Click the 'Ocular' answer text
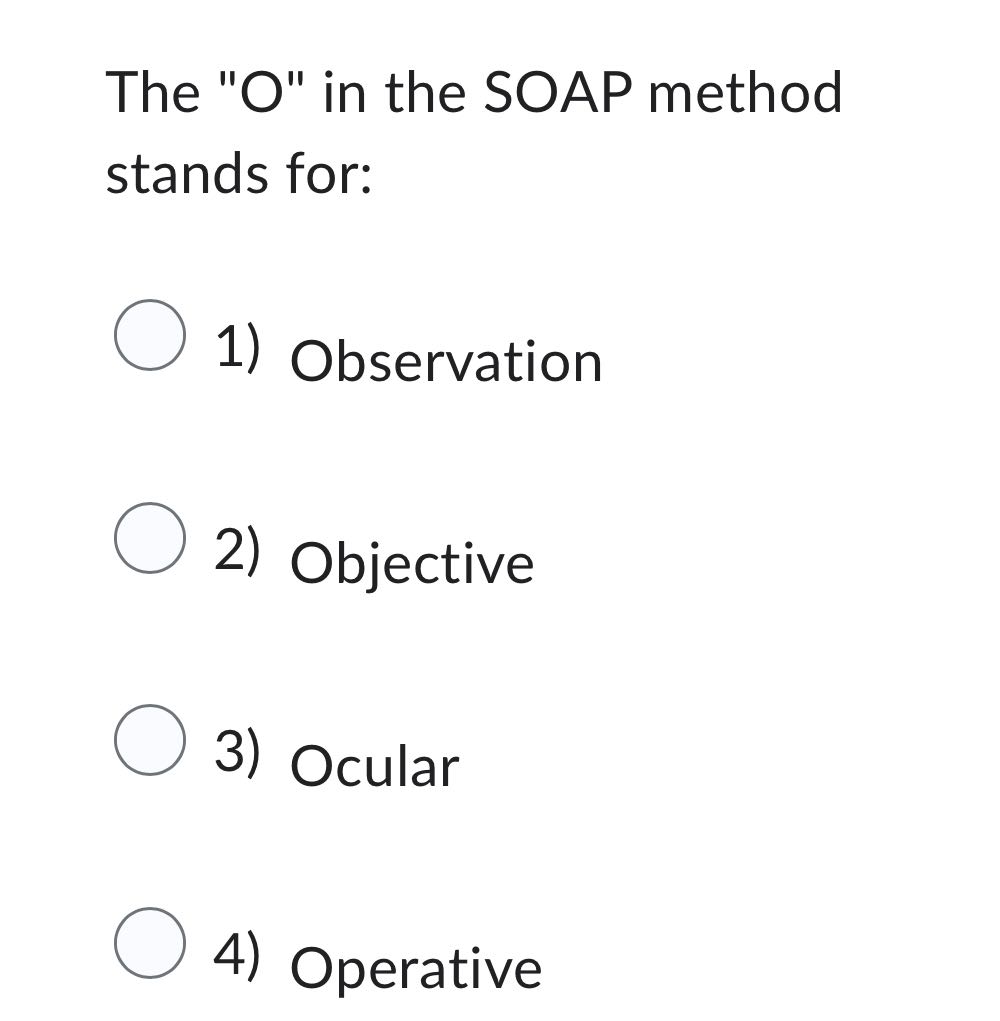1000x1021 pixels. pyautogui.click(x=374, y=766)
